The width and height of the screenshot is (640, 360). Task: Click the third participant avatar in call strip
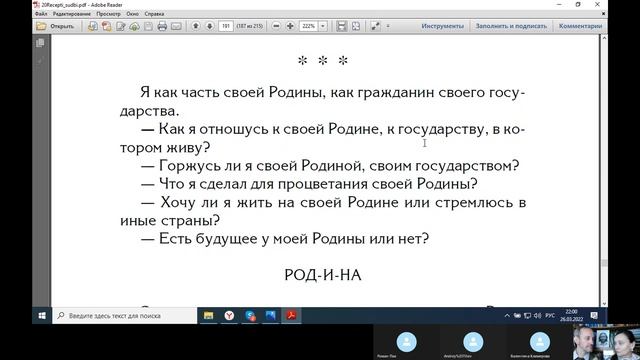(540, 342)
